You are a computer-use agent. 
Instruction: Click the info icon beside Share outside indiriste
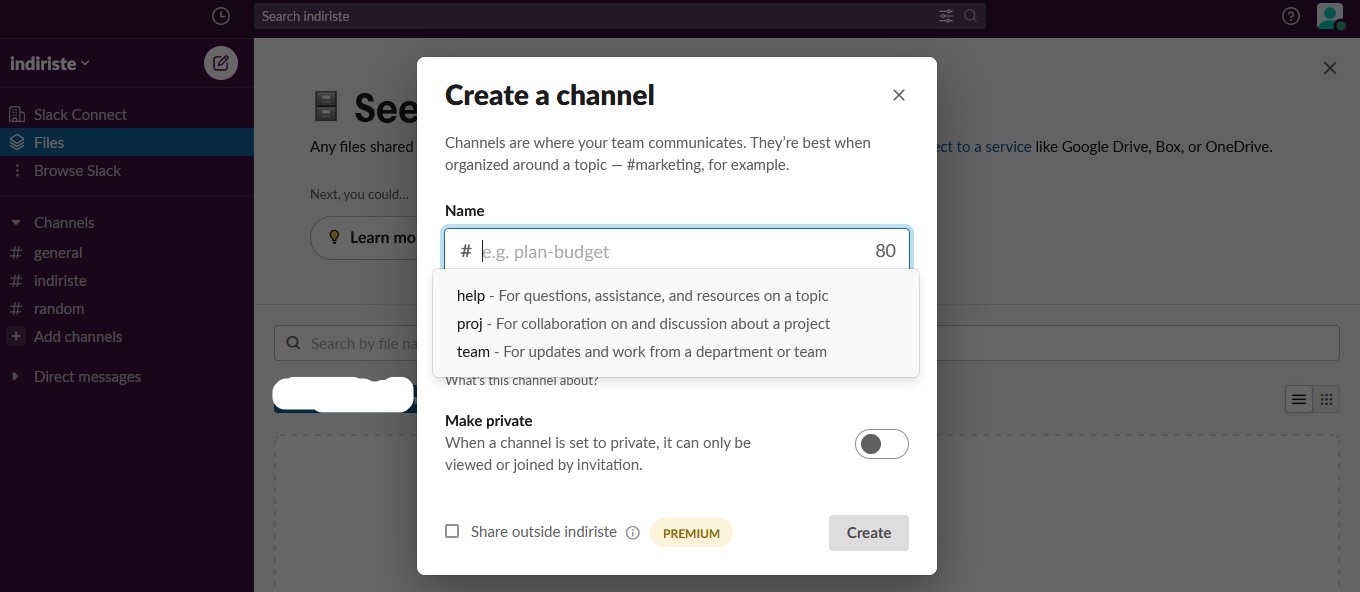click(632, 533)
